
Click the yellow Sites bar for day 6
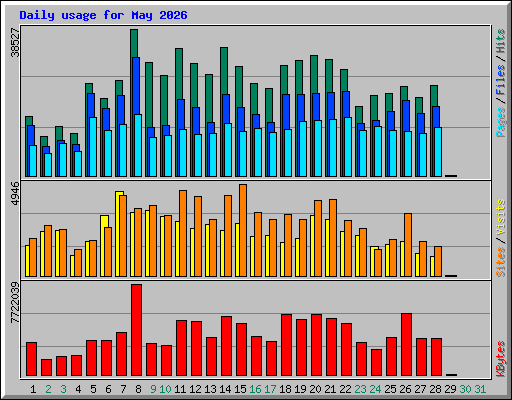point(104,222)
